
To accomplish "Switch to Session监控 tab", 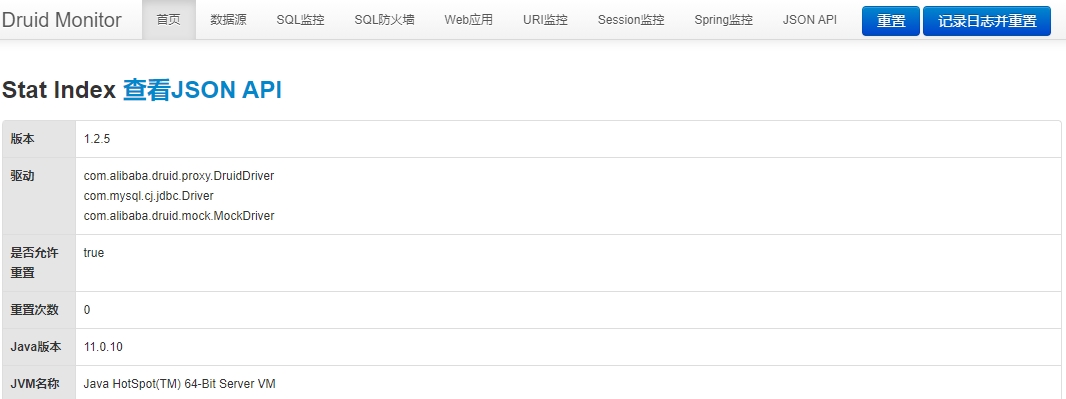I will tap(631, 20).
